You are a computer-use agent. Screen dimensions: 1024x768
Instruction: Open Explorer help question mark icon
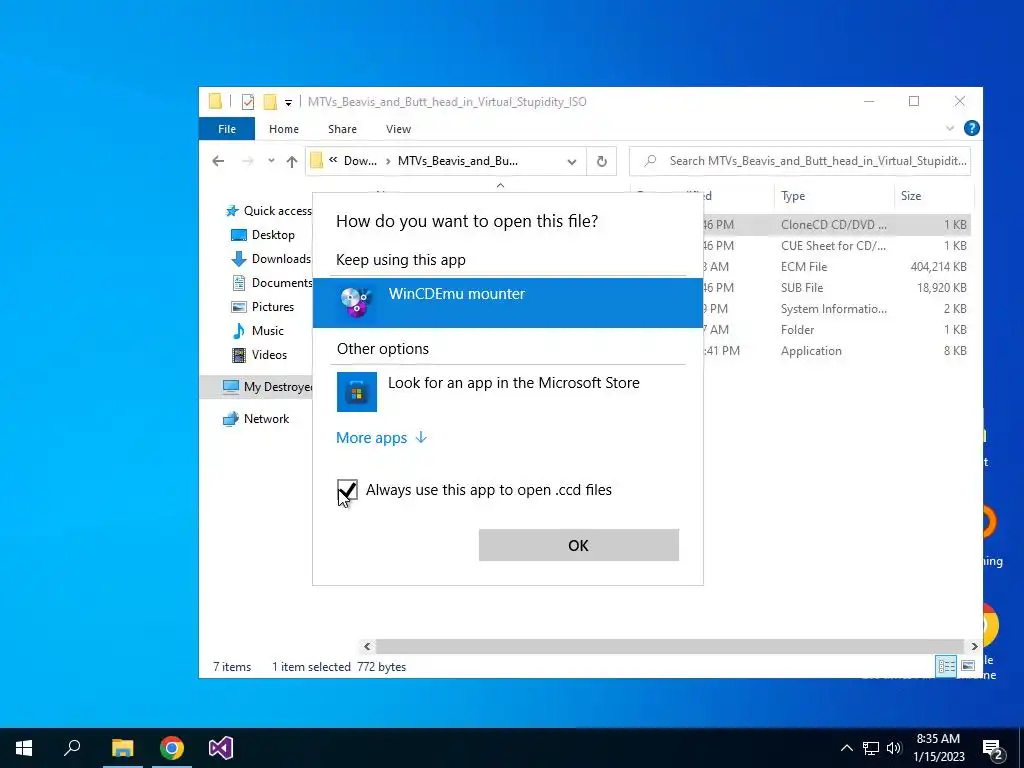click(x=972, y=129)
